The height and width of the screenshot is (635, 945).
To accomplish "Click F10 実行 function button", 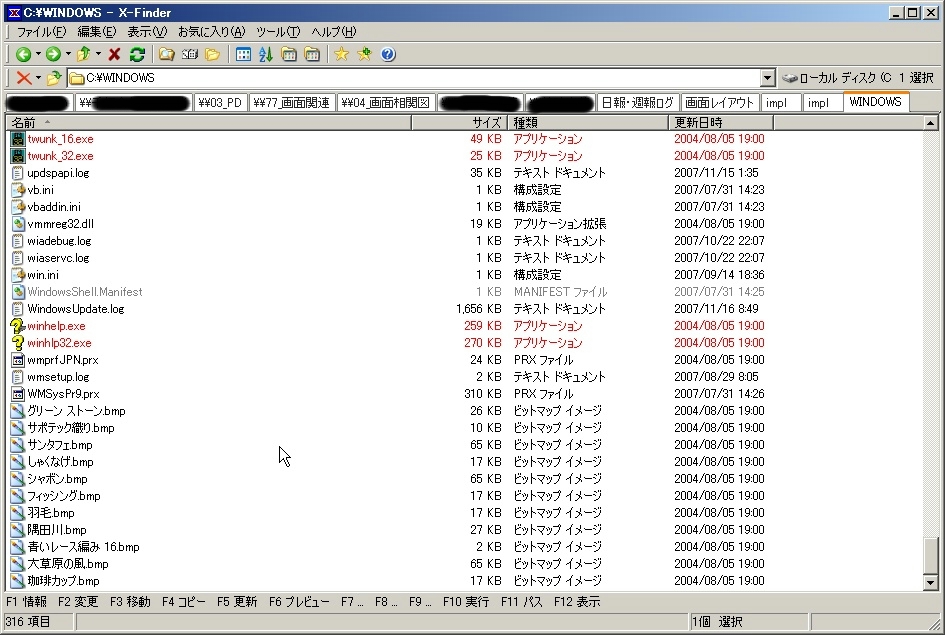I will point(466,602).
